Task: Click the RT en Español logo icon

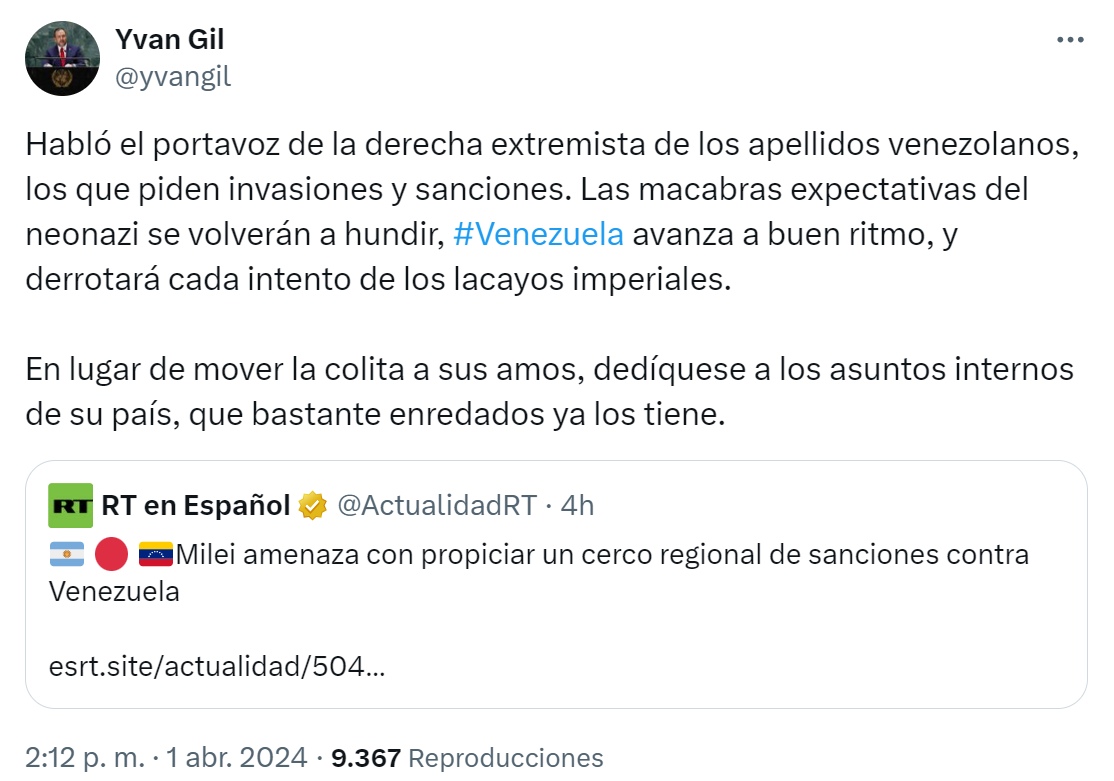Action: tap(70, 505)
